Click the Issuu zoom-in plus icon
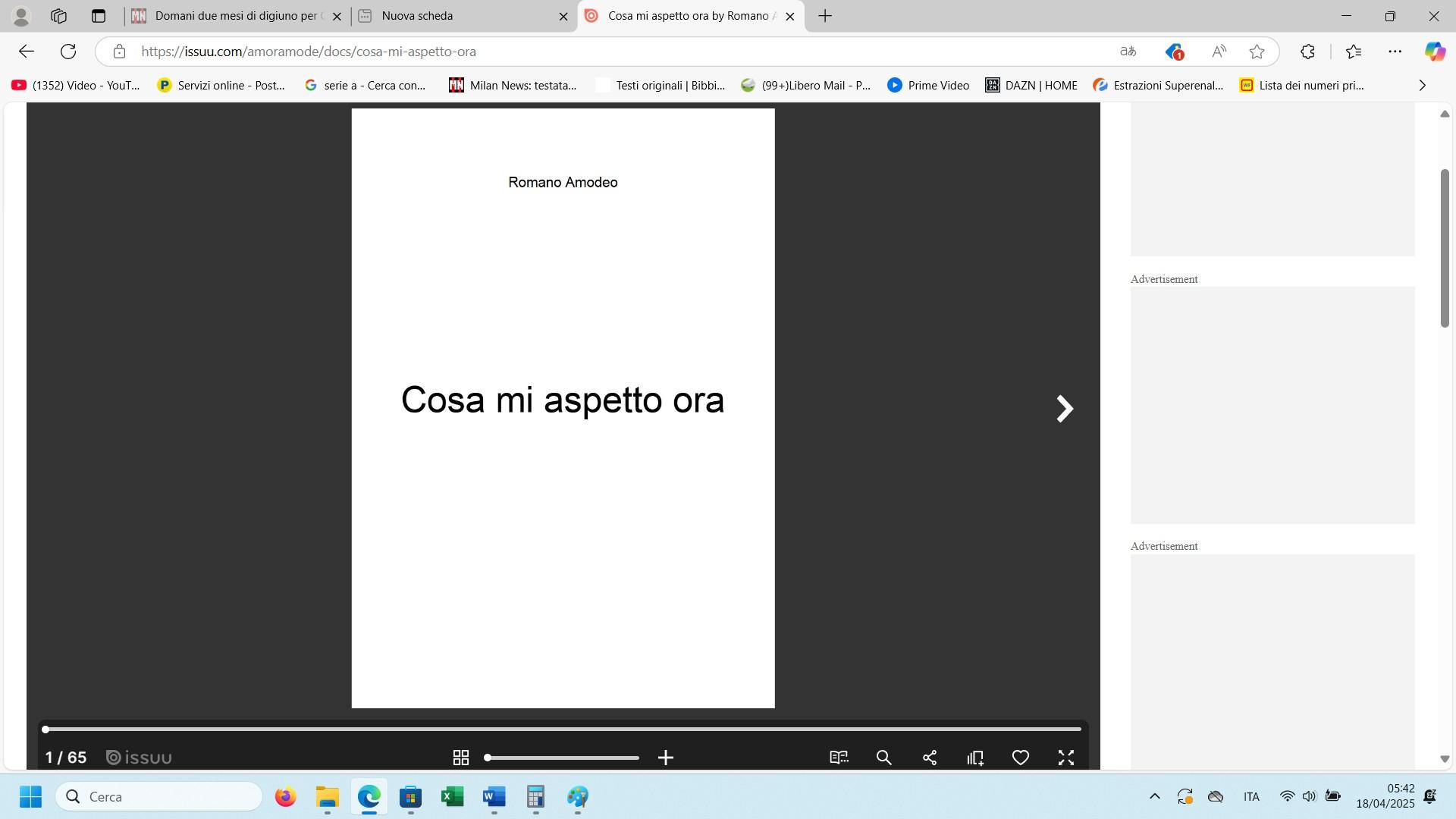This screenshot has width=1456, height=819. pos(666,758)
